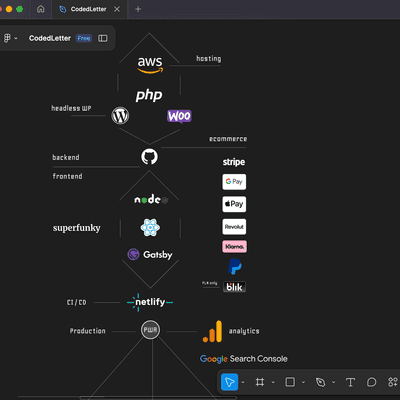Select the WordPress logo on canvas
400x400 pixels.
[120, 116]
